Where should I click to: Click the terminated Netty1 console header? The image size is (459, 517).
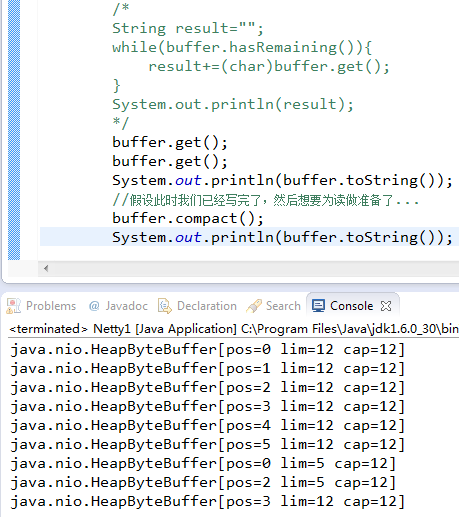(234, 329)
